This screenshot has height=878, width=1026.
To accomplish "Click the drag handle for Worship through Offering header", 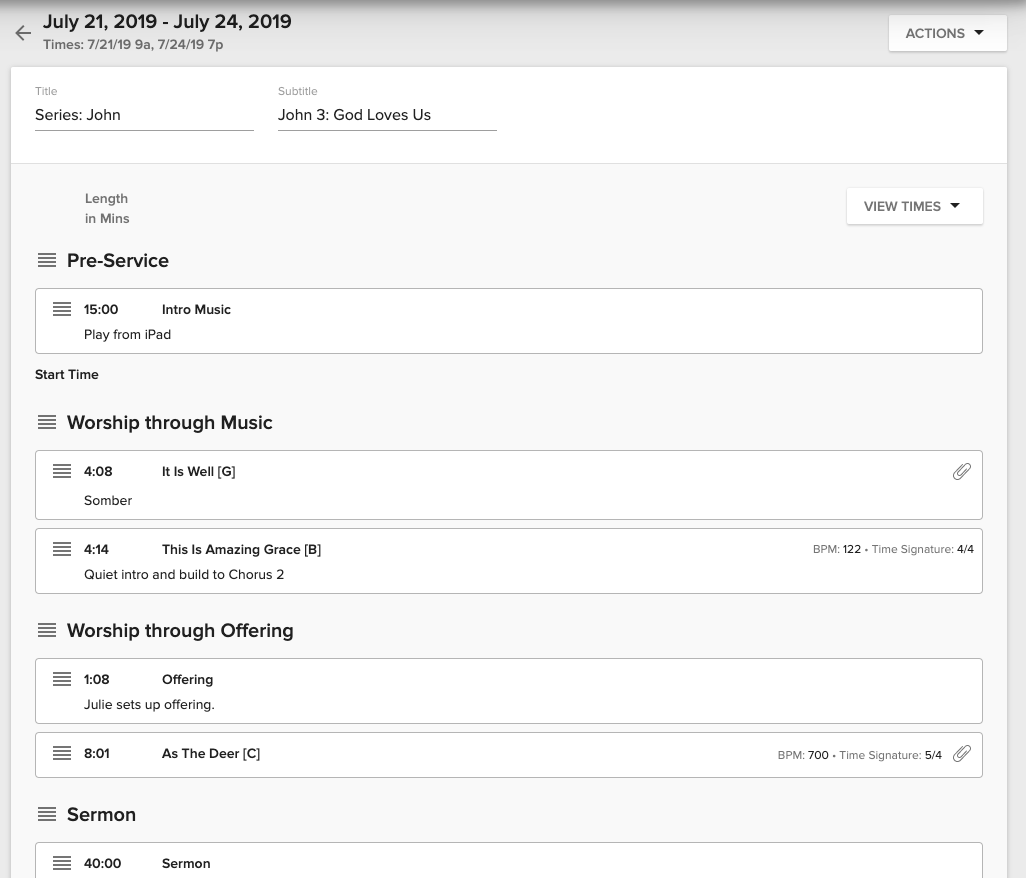I will click(x=47, y=630).
